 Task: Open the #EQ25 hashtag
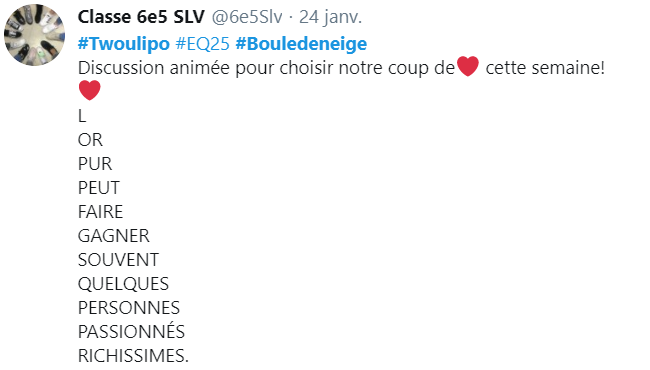202,44
